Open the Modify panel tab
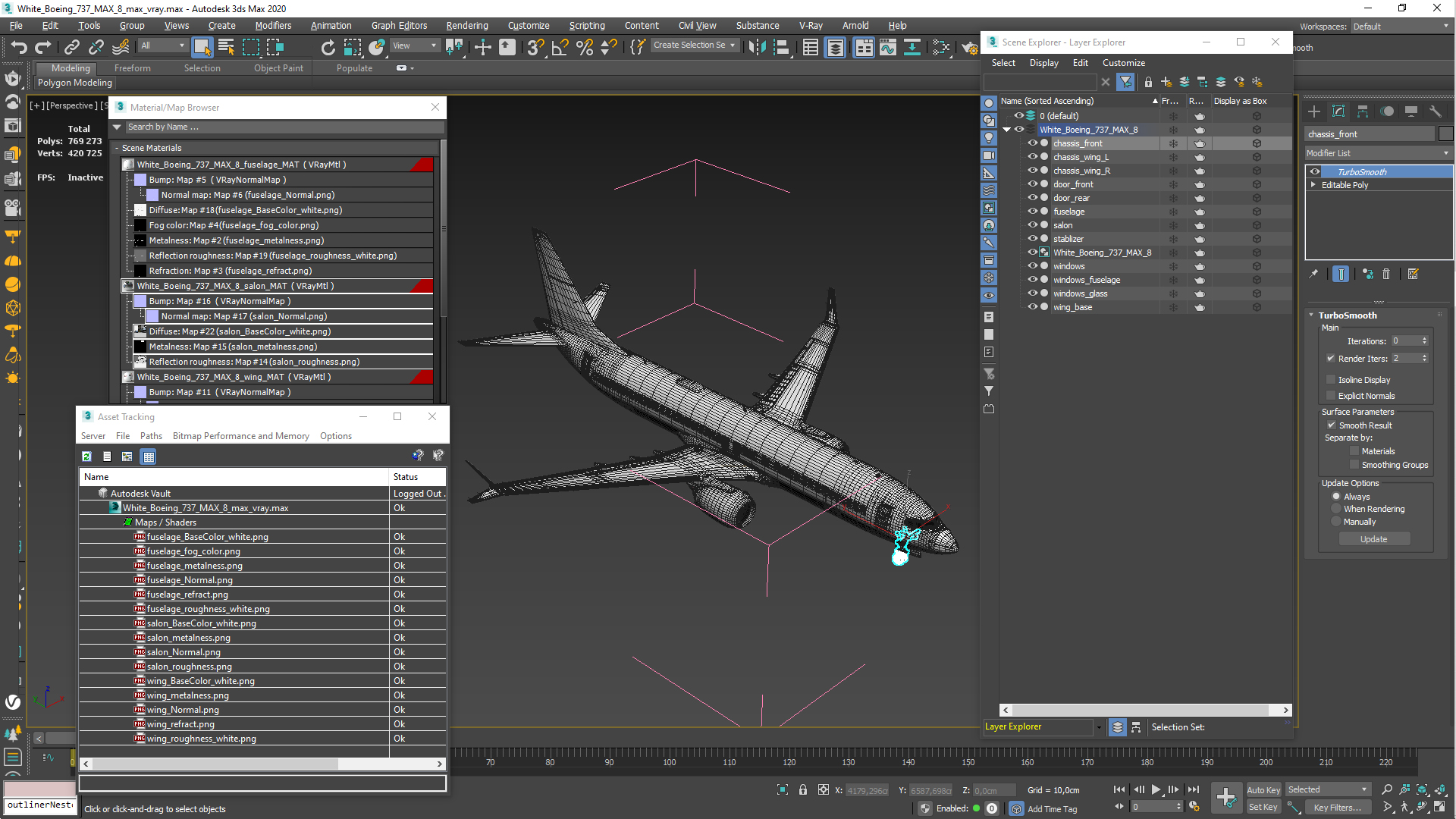This screenshot has width=1456, height=819. (x=1338, y=111)
